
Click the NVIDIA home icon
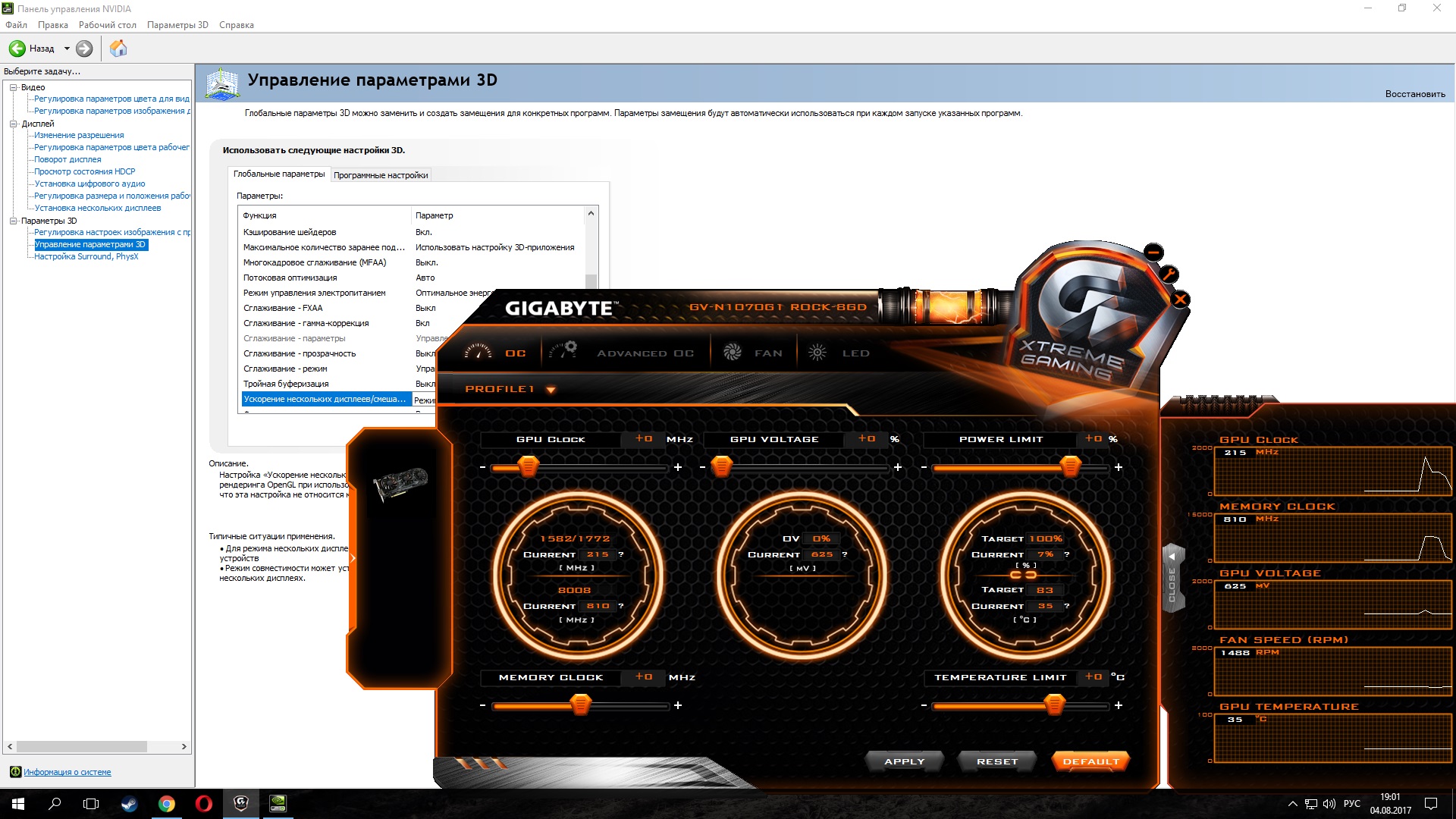point(118,49)
